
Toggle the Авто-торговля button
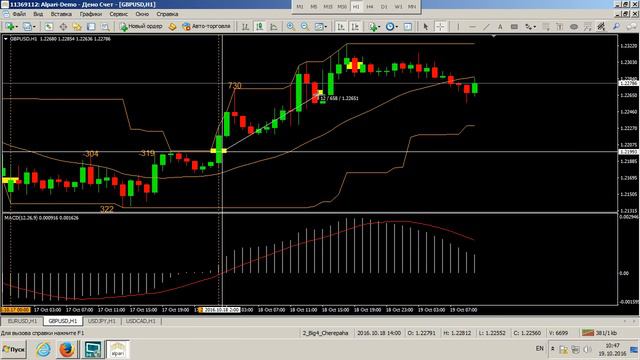coord(206,27)
